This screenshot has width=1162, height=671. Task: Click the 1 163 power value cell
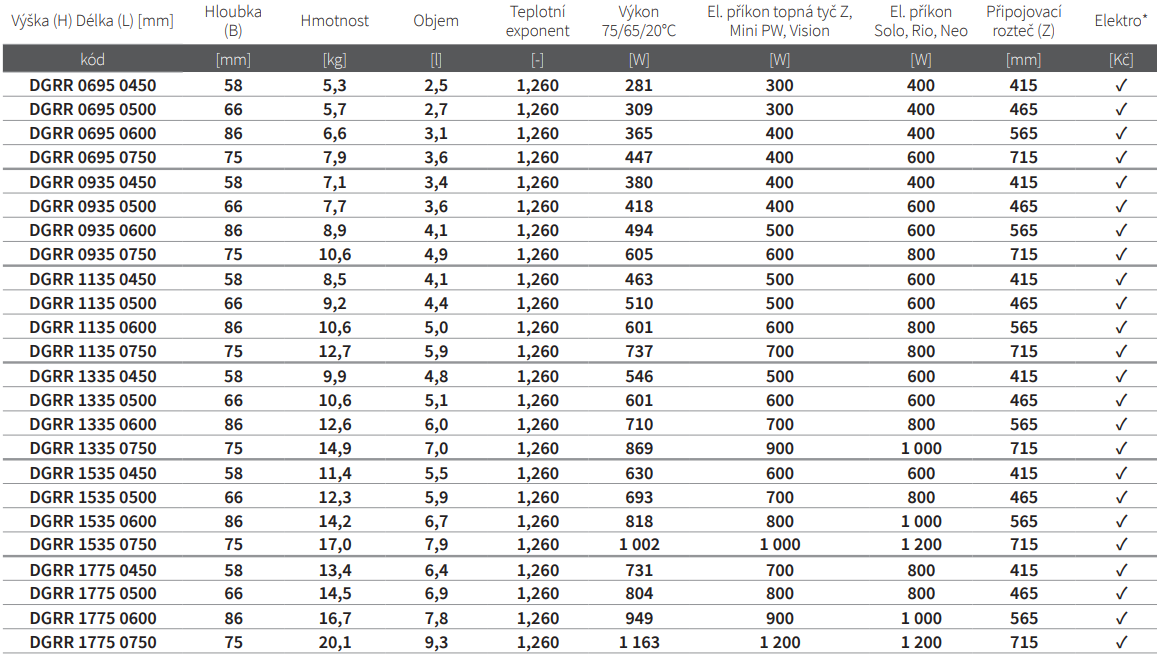click(x=639, y=643)
